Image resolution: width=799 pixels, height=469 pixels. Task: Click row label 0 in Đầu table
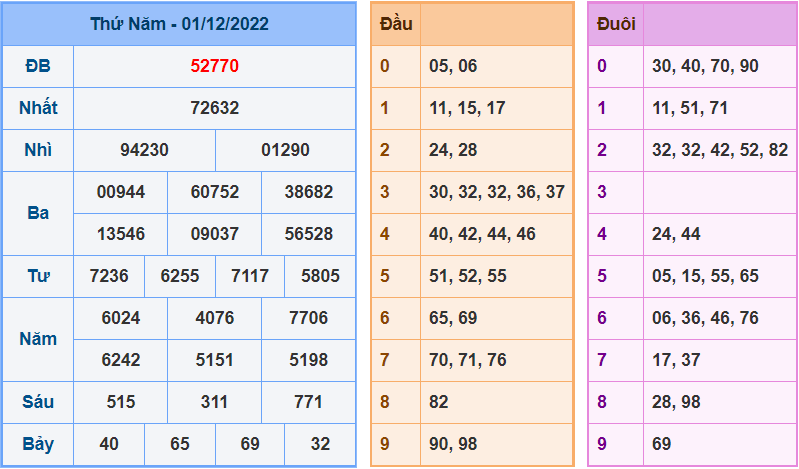click(385, 66)
